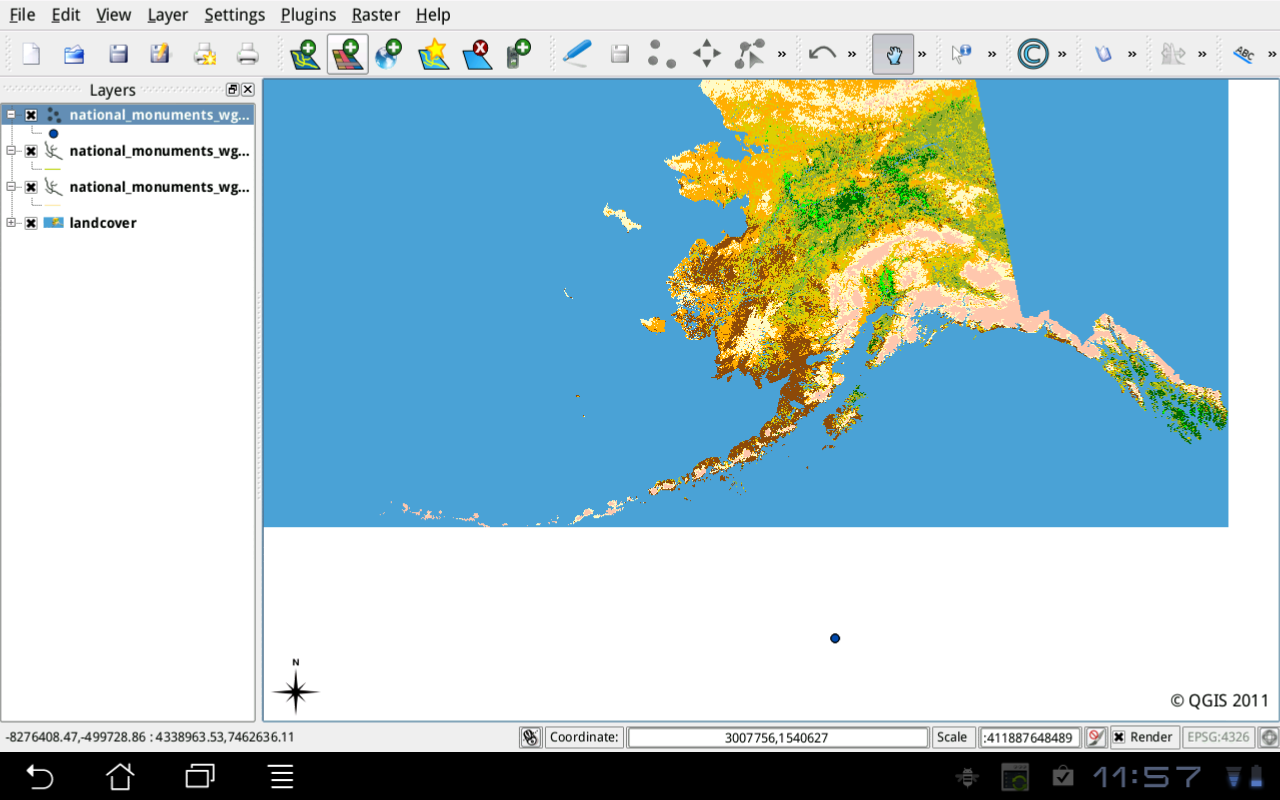
Task: Open the Raster menu
Action: click(x=375, y=15)
